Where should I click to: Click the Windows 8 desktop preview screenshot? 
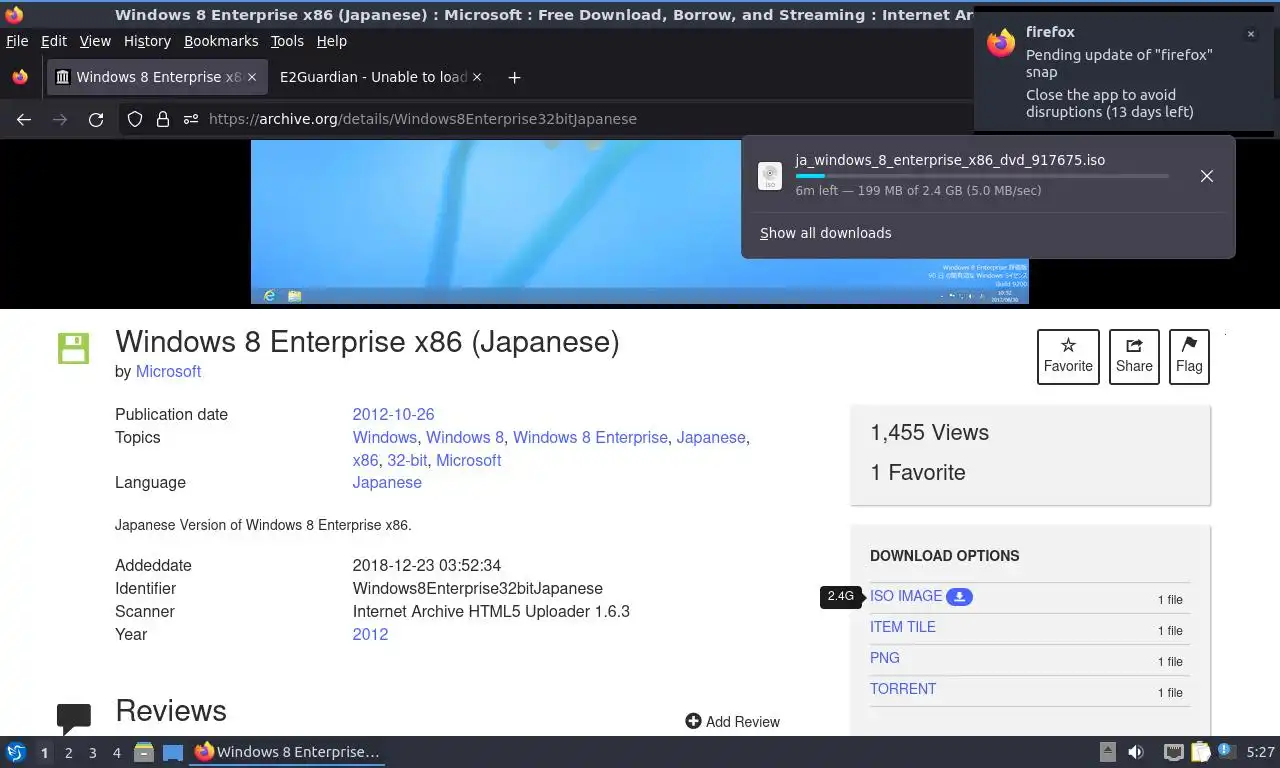(640, 222)
